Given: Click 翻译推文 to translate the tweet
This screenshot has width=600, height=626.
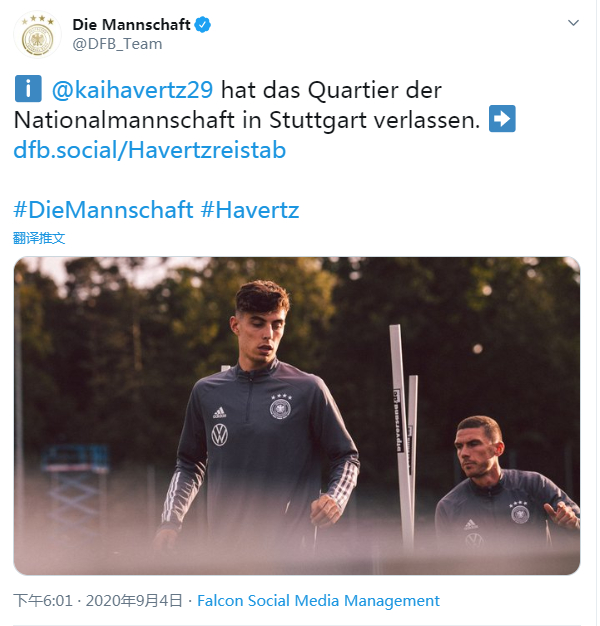Looking at the screenshot, I should point(39,238).
